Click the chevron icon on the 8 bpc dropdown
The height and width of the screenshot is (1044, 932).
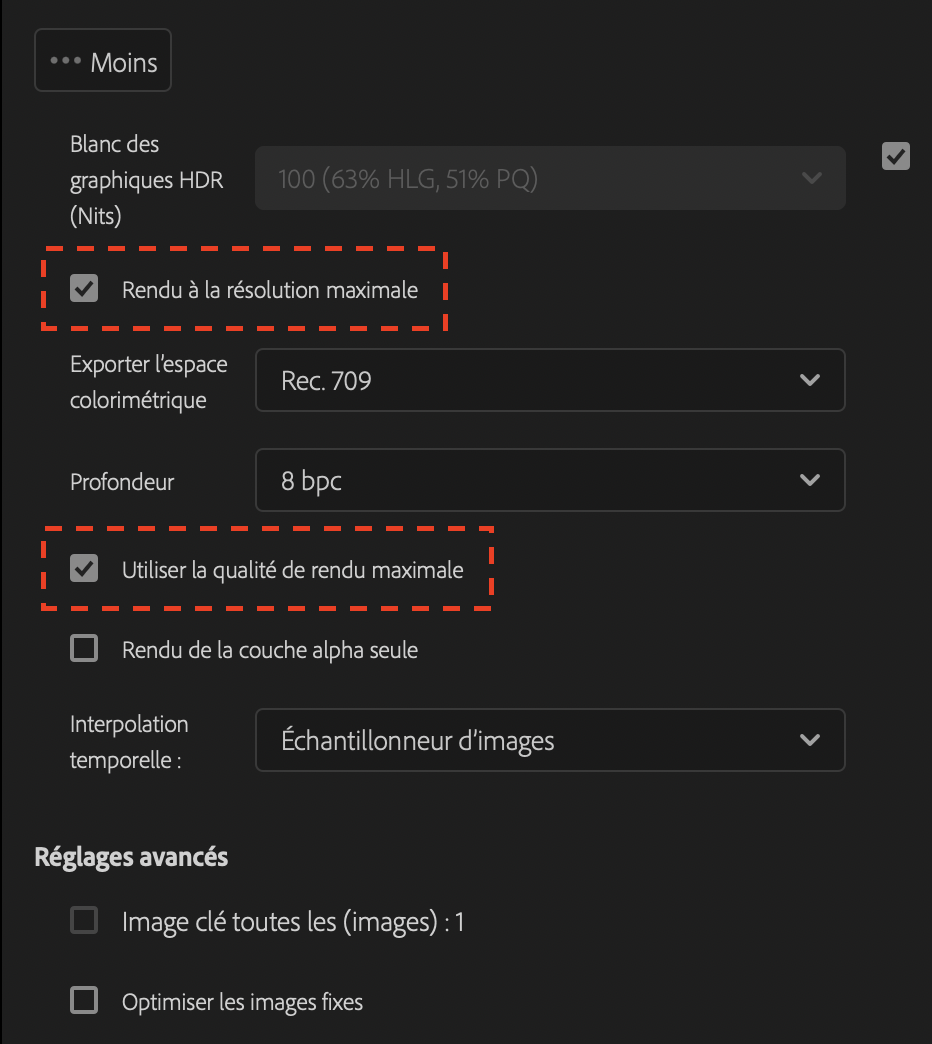[810, 480]
